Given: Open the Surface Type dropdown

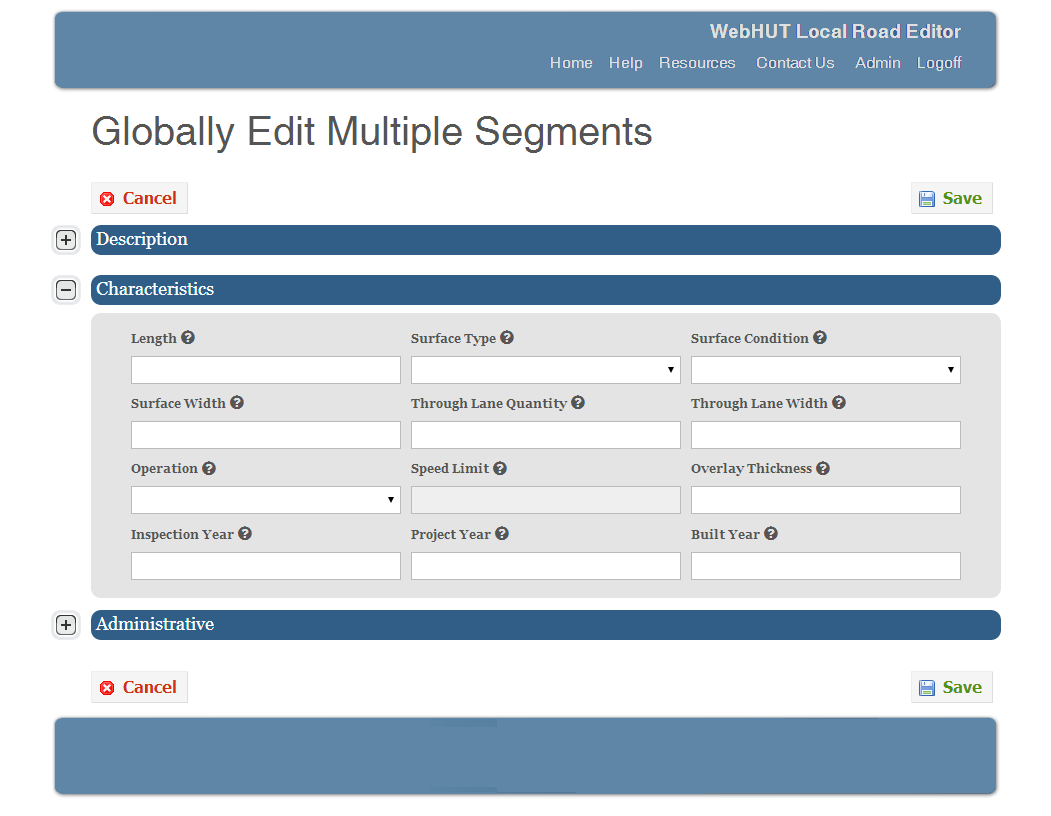Looking at the screenshot, I should click(546, 370).
